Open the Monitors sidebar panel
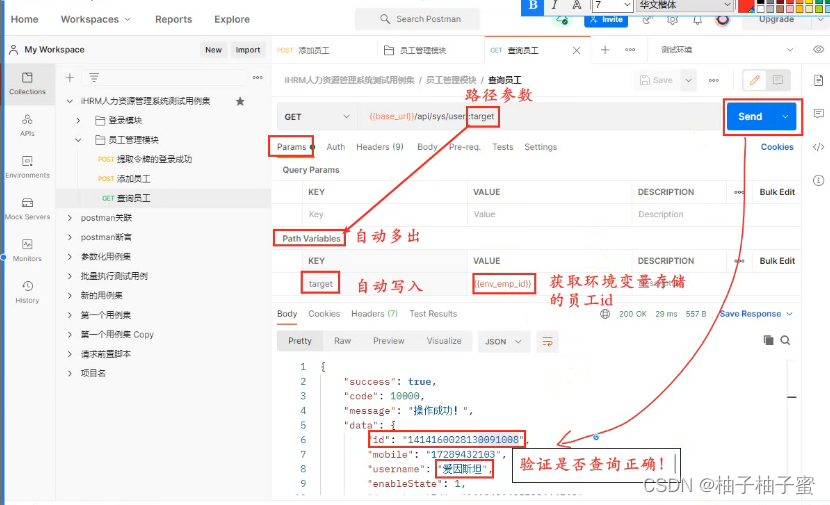Viewport: 830px width, 505px height. 27,250
